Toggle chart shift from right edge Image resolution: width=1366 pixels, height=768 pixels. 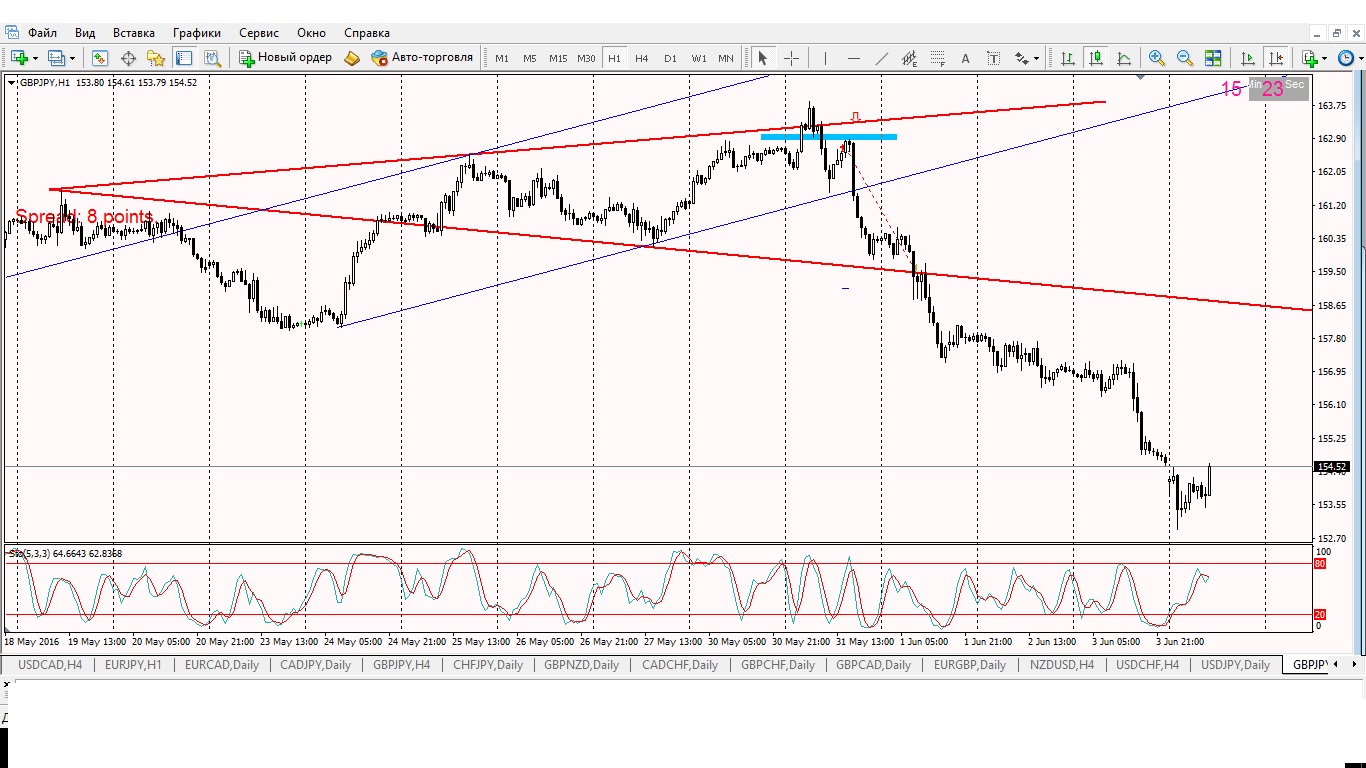1275,58
